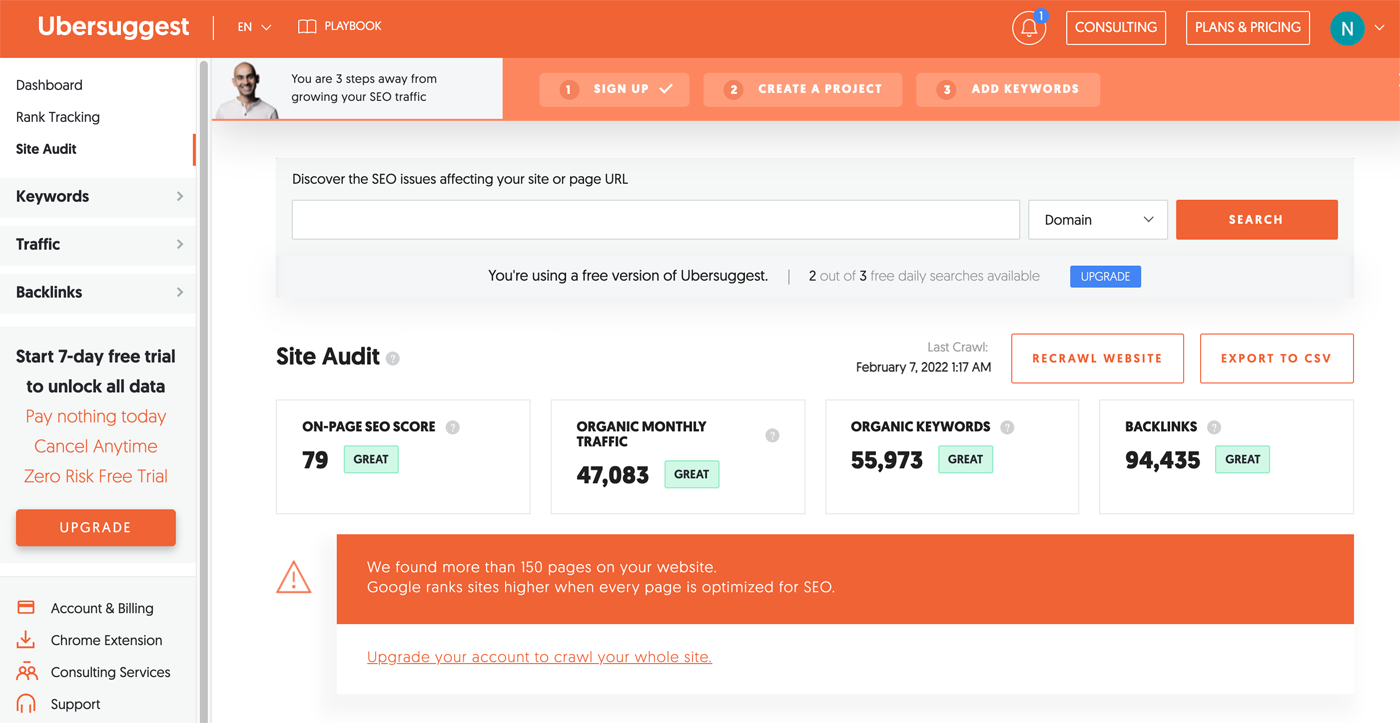1400x723 pixels.
Task: Open Rank Tracking in sidebar
Action: [x=58, y=117]
